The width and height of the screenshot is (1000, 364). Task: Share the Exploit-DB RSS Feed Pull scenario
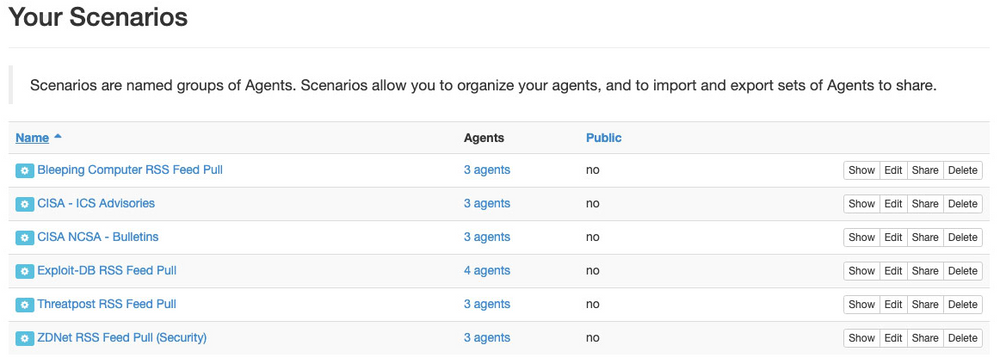tap(925, 271)
